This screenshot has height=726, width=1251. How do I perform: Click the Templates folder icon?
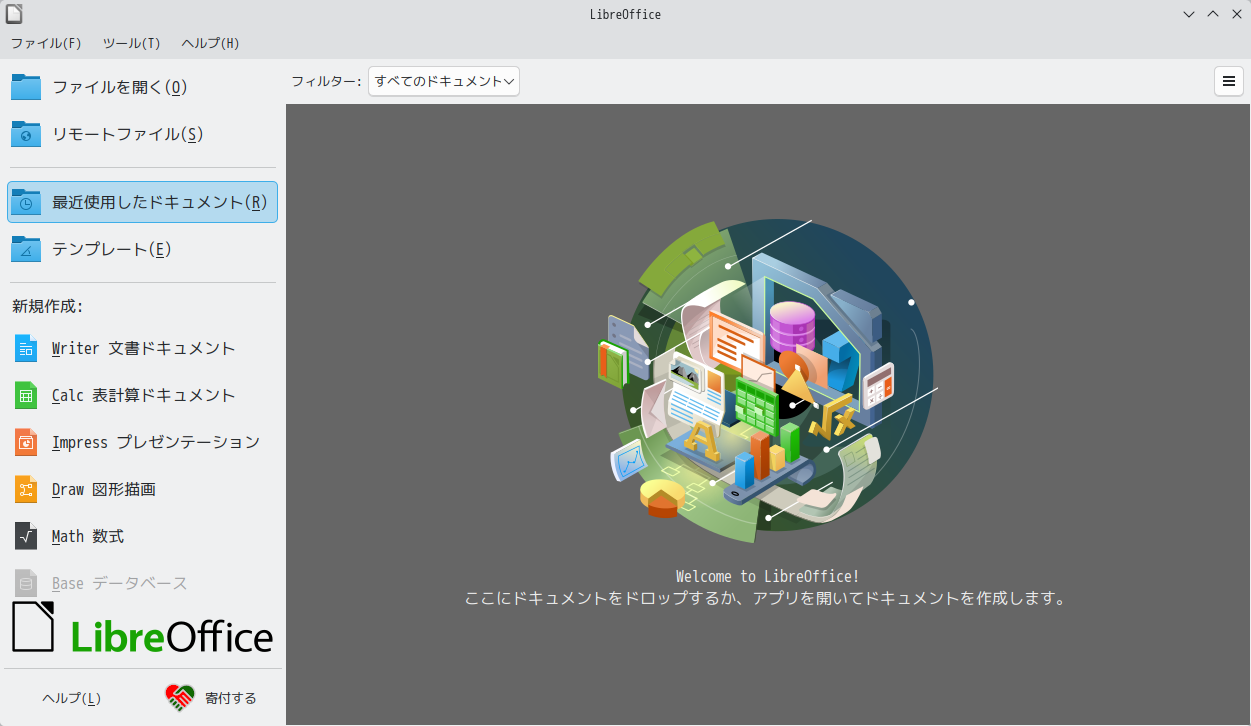[26, 249]
